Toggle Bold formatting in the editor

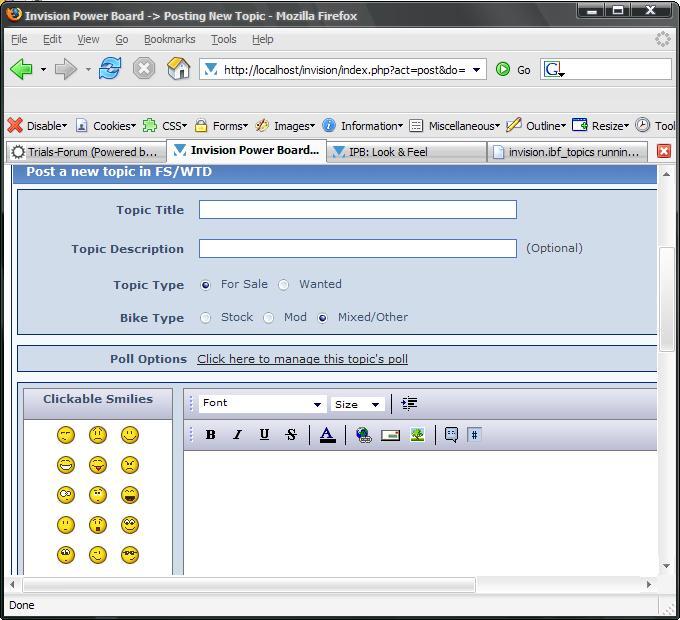point(211,434)
